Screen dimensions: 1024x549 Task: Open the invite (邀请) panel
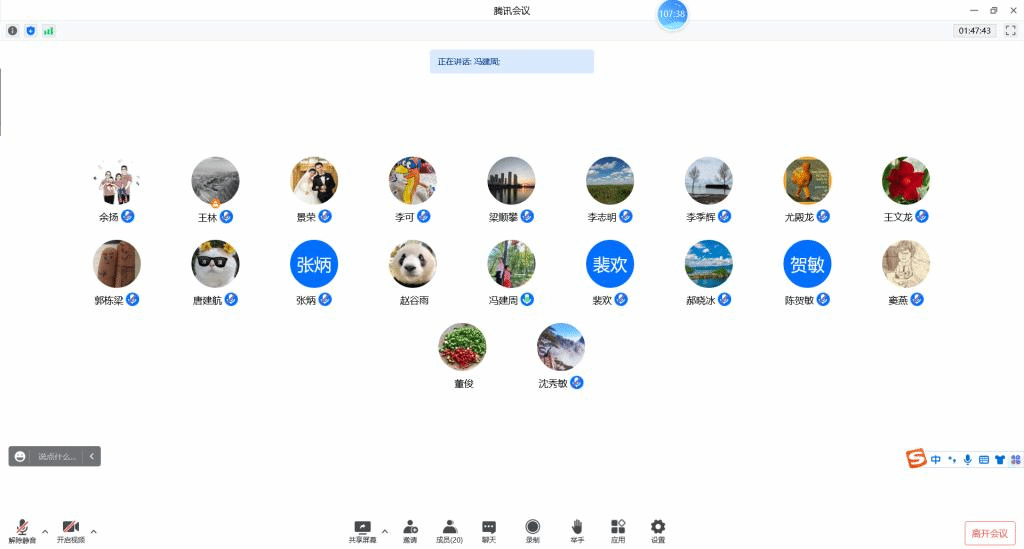click(x=410, y=530)
